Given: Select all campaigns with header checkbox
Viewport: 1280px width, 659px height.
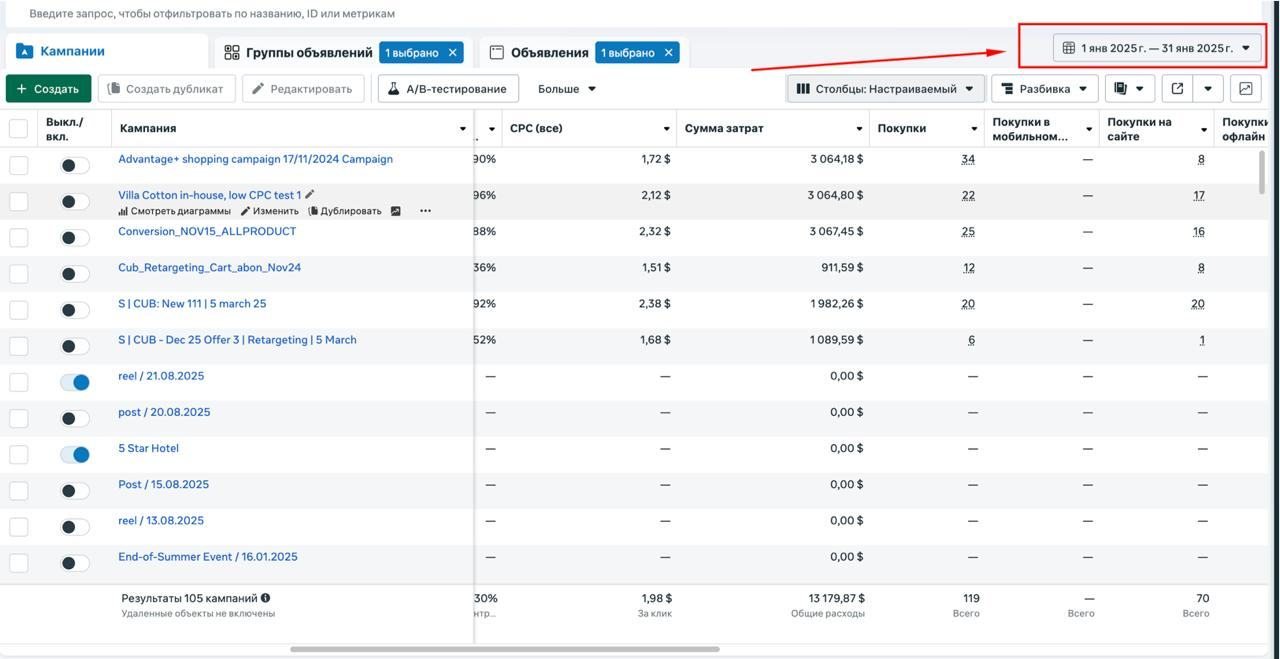Looking at the screenshot, I should click(x=19, y=128).
